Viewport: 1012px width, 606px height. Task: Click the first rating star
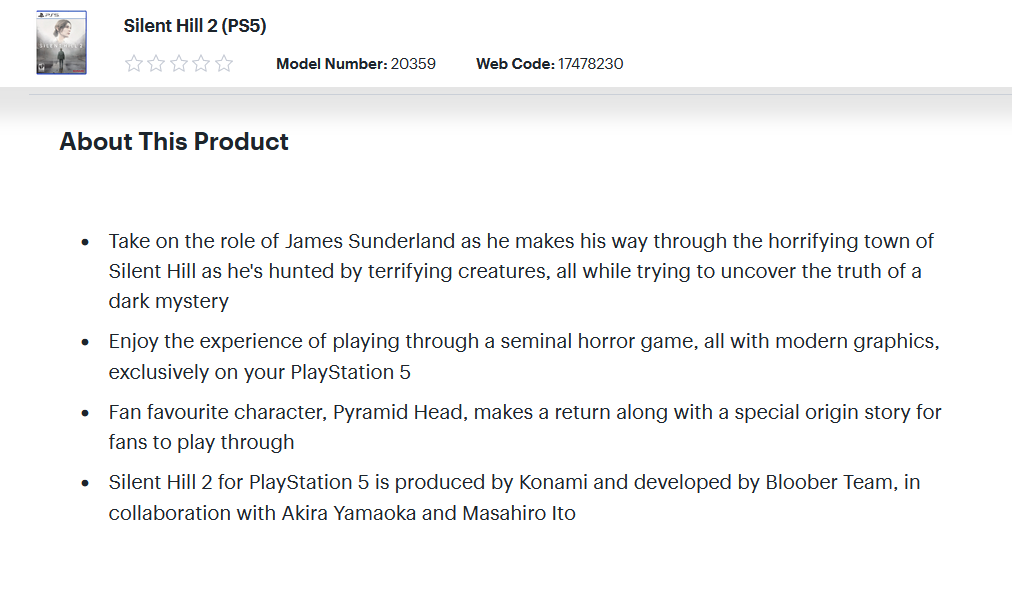click(134, 63)
